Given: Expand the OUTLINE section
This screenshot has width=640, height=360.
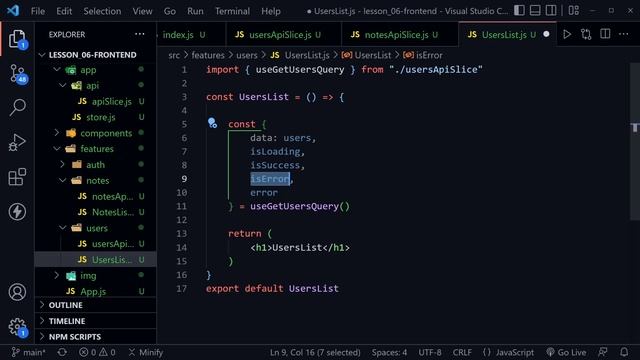Looking at the screenshot, I should pyautogui.click(x=96, y=305).
